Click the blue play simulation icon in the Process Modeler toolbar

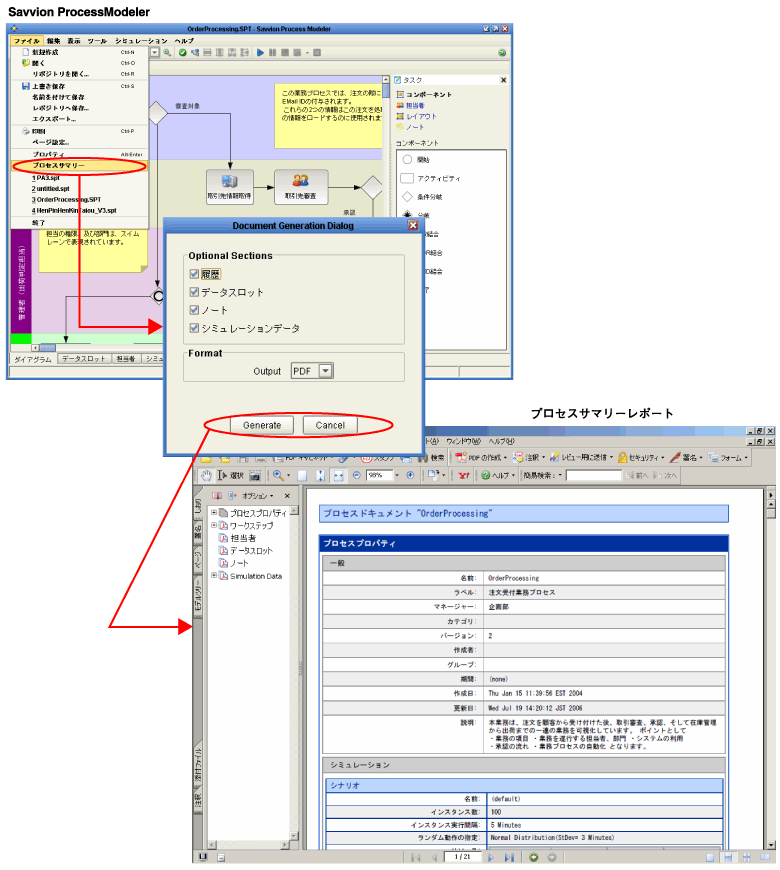tap(260, 53)
